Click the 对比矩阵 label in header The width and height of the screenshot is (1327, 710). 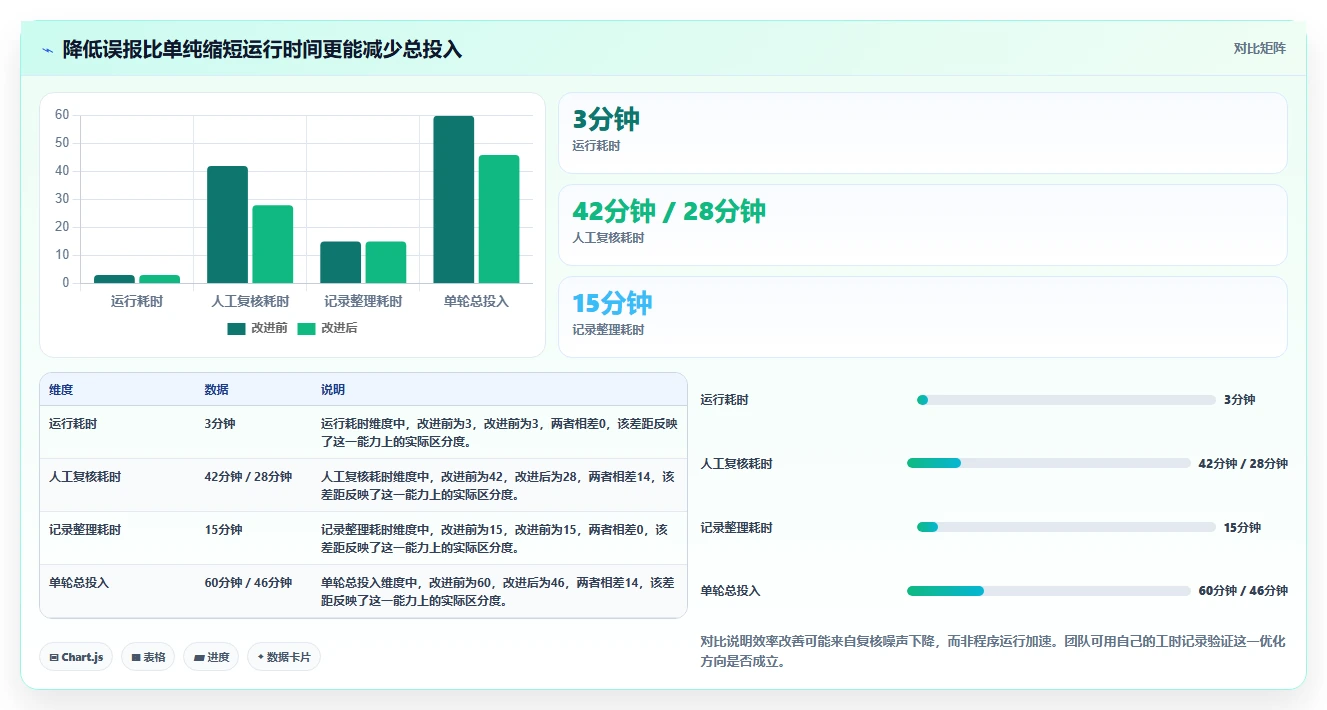1259,48
